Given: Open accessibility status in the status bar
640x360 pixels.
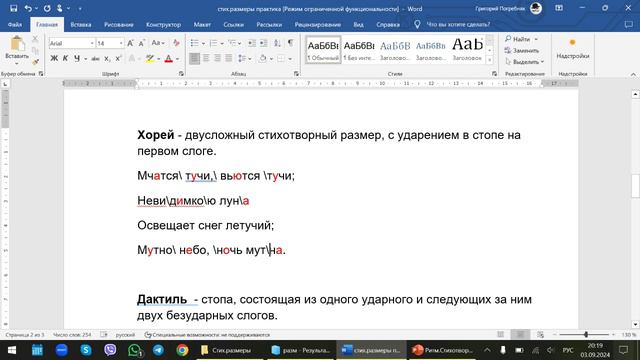Looking at the screenshot, I should pyautogui.click(x=207, y=335).
